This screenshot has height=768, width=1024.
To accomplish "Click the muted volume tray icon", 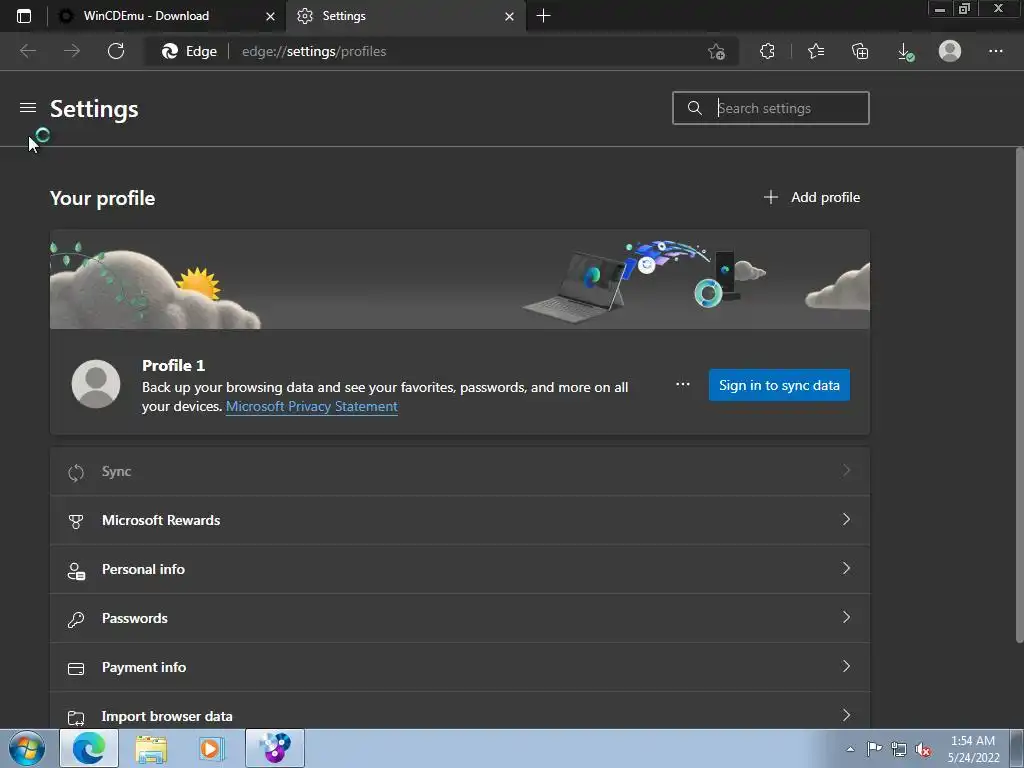I will pos(923,750).
